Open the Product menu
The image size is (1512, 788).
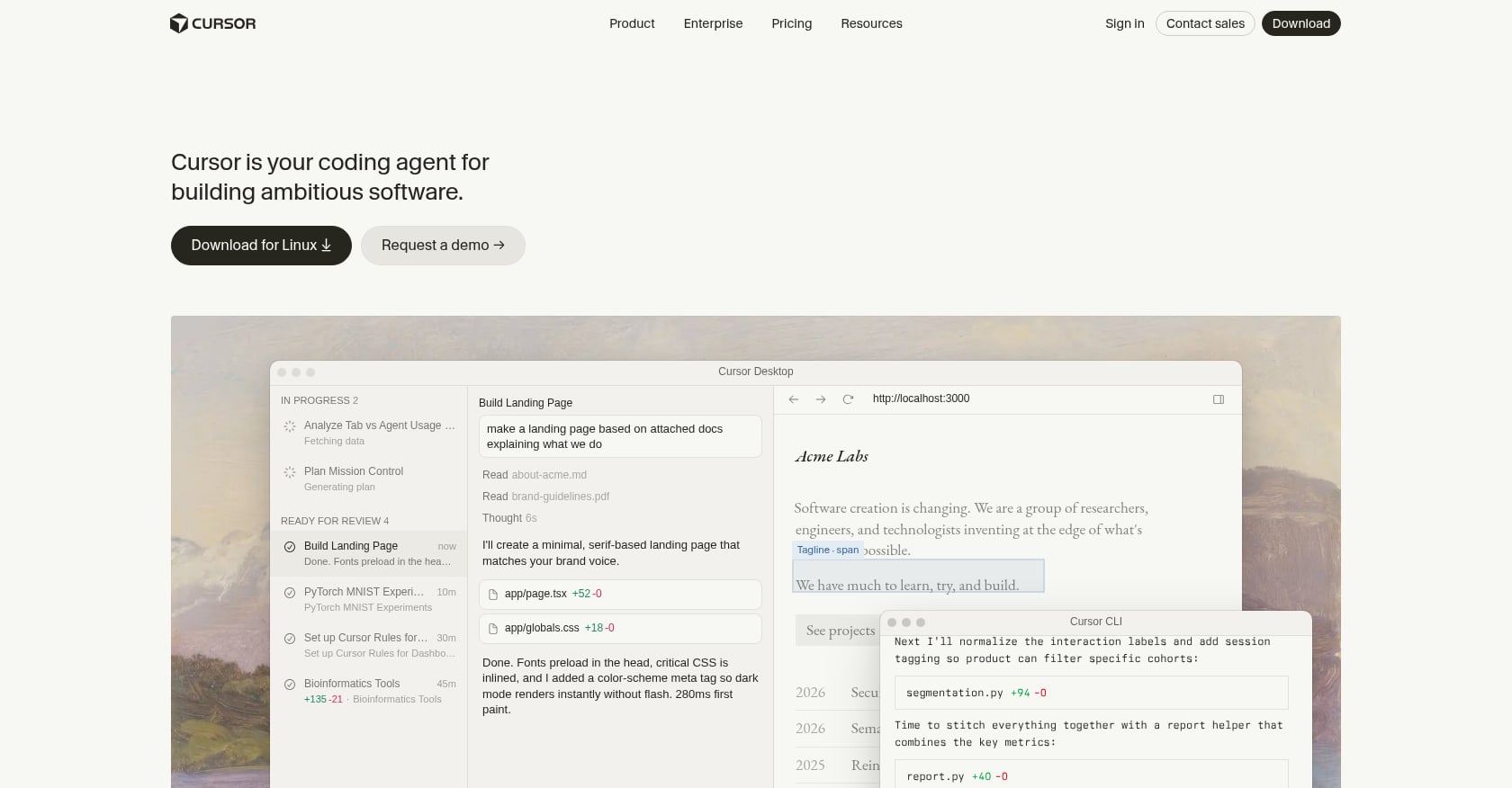point(632,23)
